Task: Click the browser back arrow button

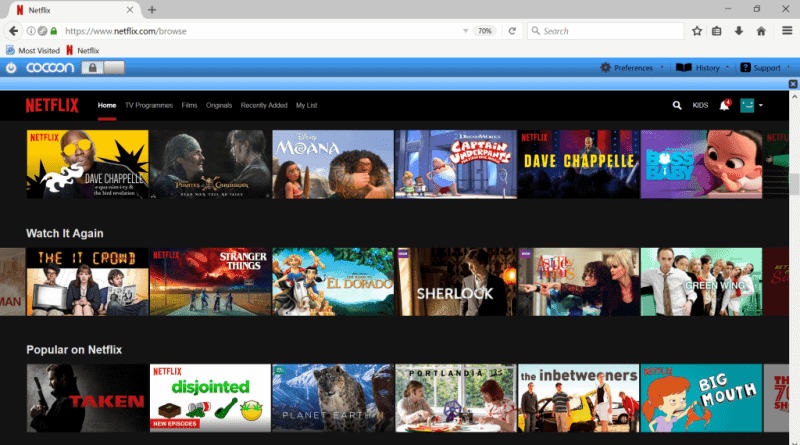Action: [x=13, y=31]
